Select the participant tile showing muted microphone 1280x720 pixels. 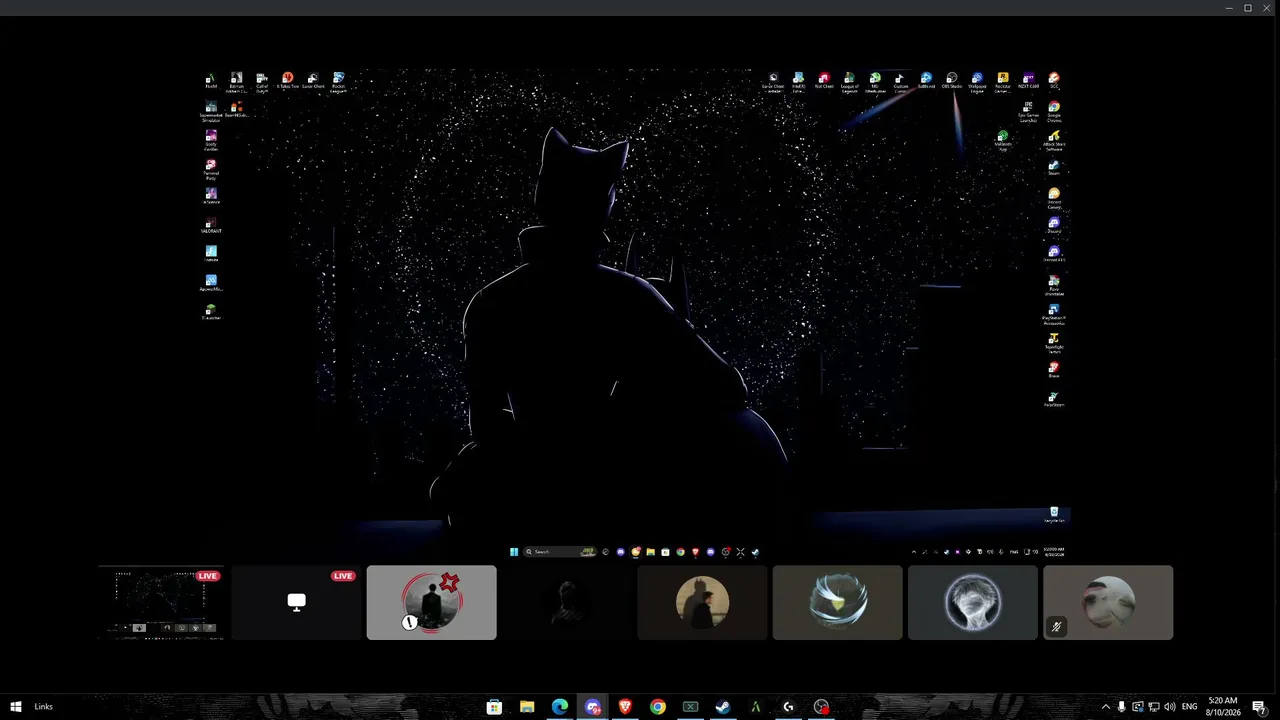point(1108,602)
